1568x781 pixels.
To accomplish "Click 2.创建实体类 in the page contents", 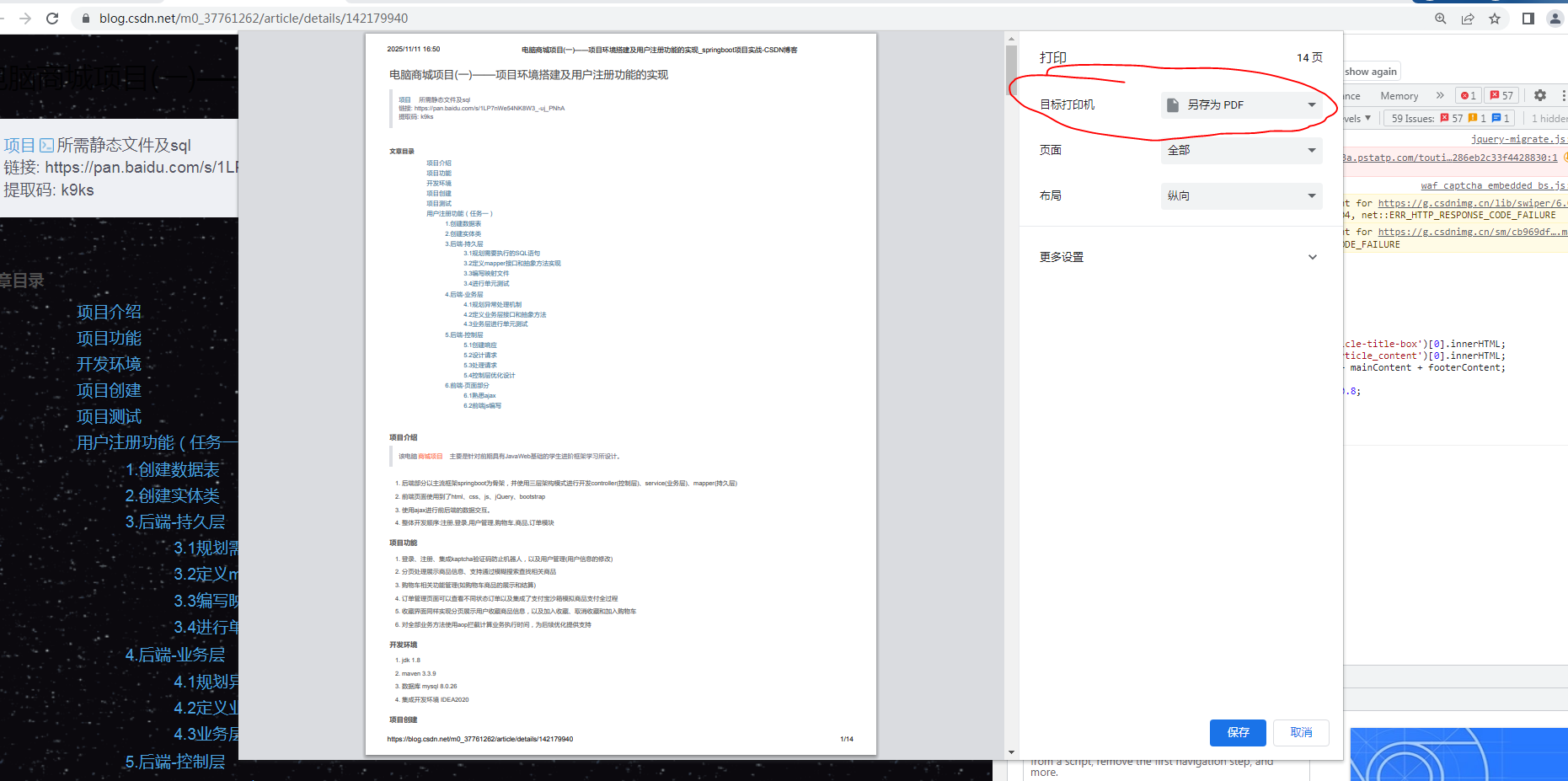I will pos(173,495).
